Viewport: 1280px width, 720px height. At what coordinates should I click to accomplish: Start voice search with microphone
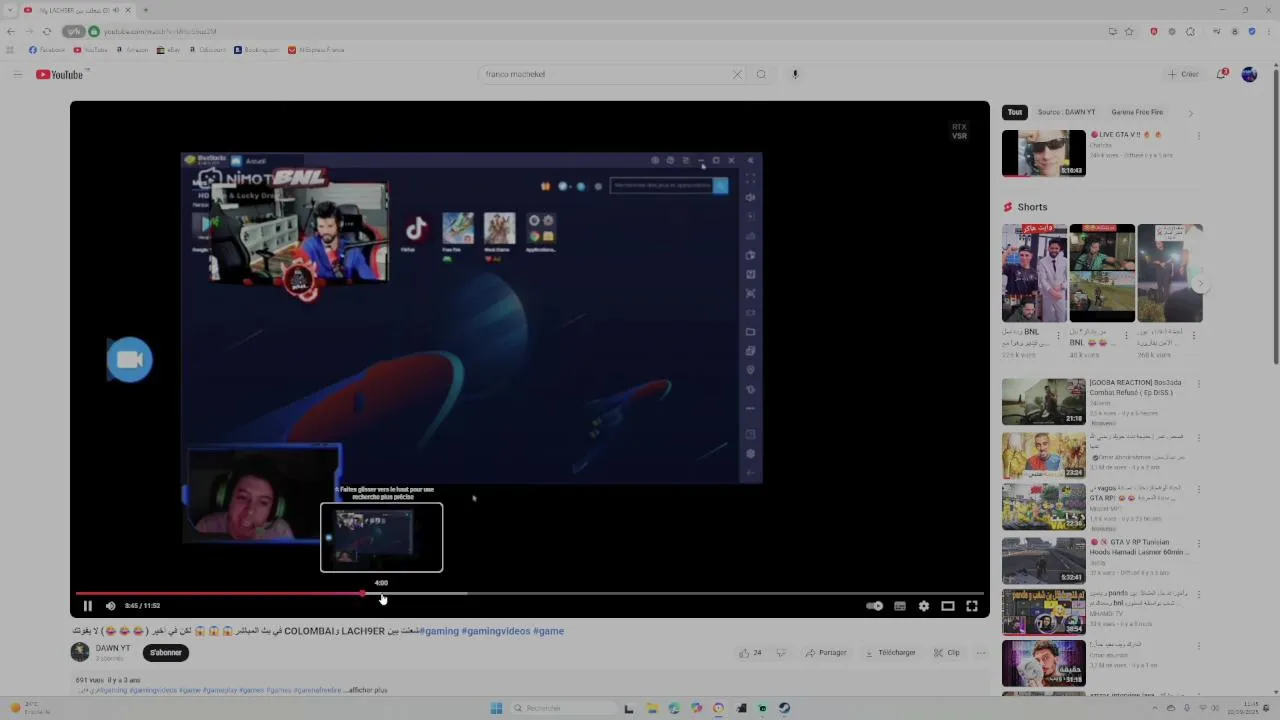tap(795, 74)
